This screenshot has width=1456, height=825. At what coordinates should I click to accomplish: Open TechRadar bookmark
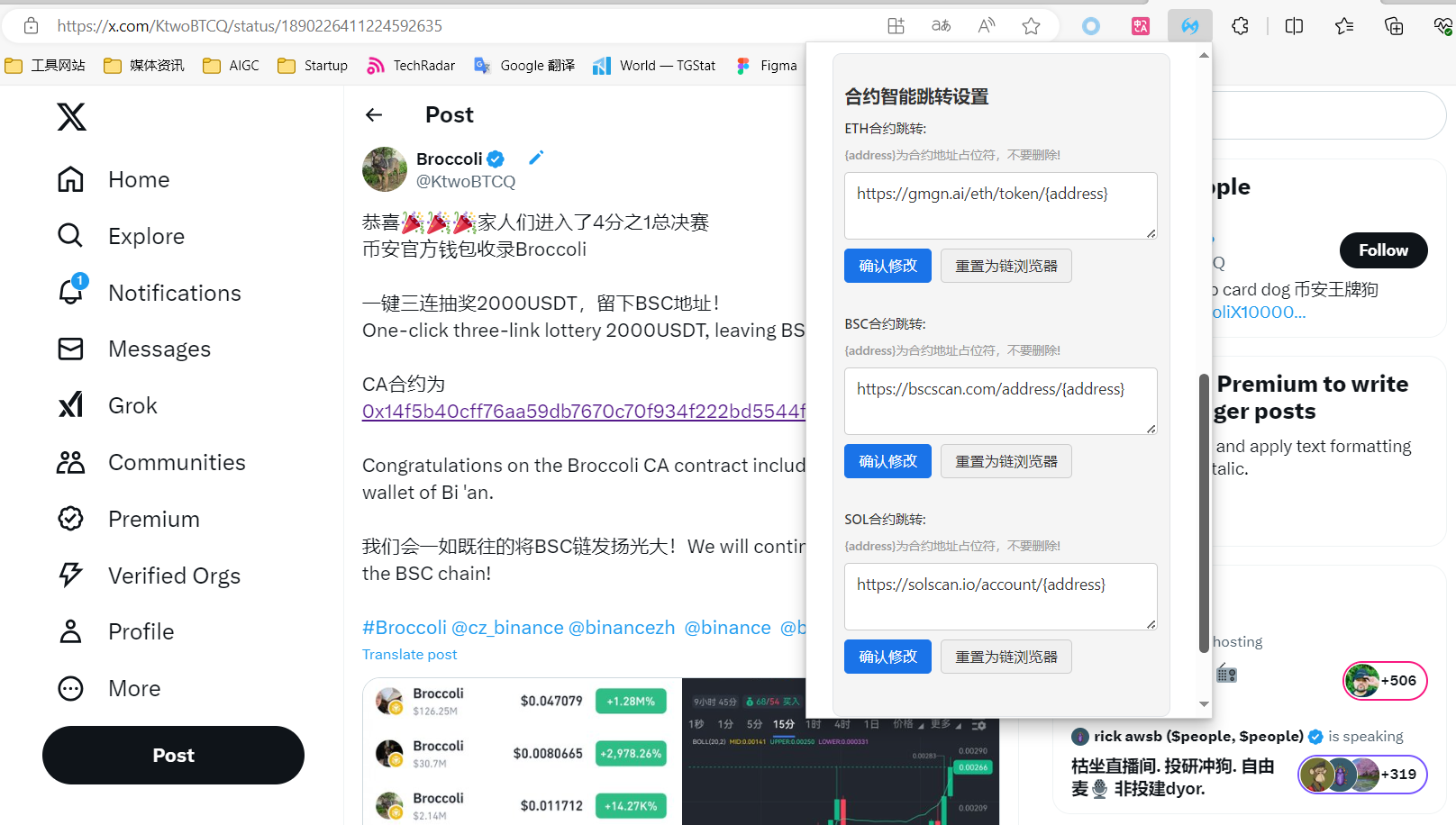coord(411,65)
